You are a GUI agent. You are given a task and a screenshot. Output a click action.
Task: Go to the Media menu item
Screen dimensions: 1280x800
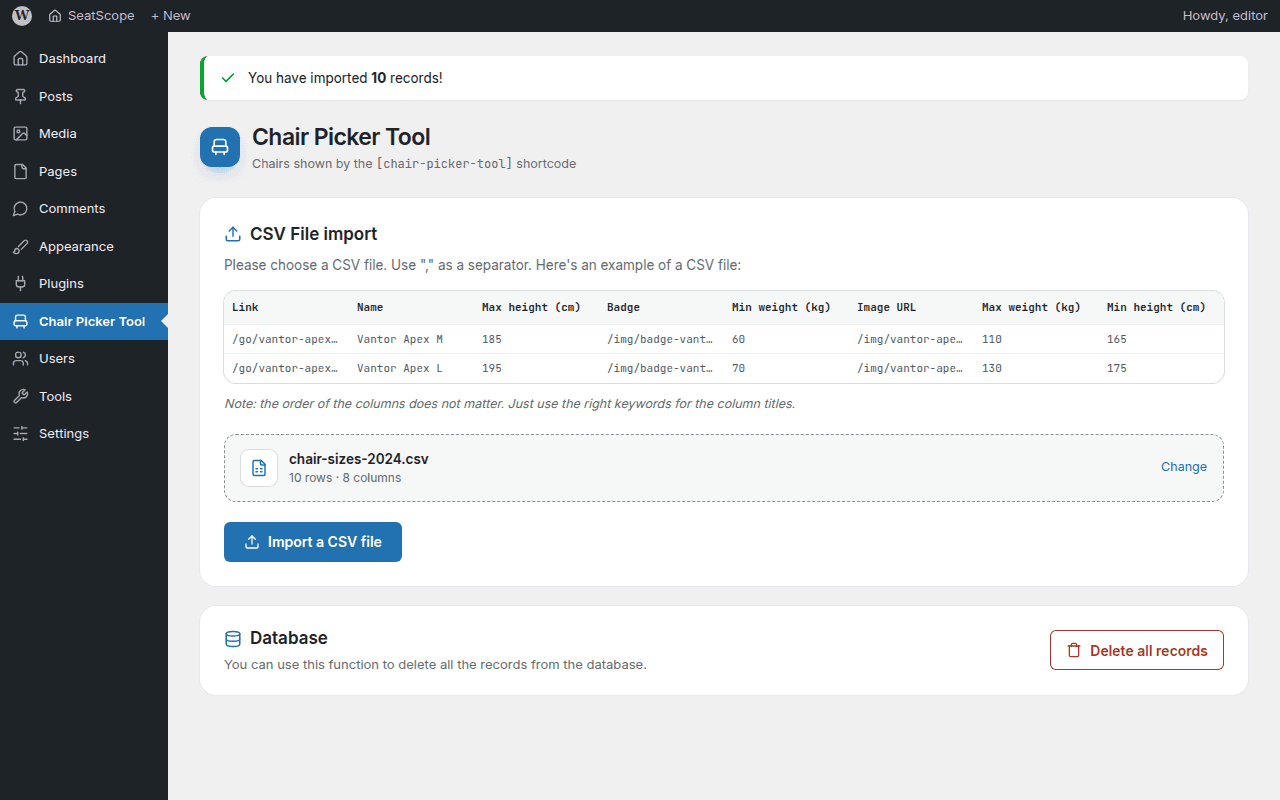pyautogui.click(x=84, y=134)
